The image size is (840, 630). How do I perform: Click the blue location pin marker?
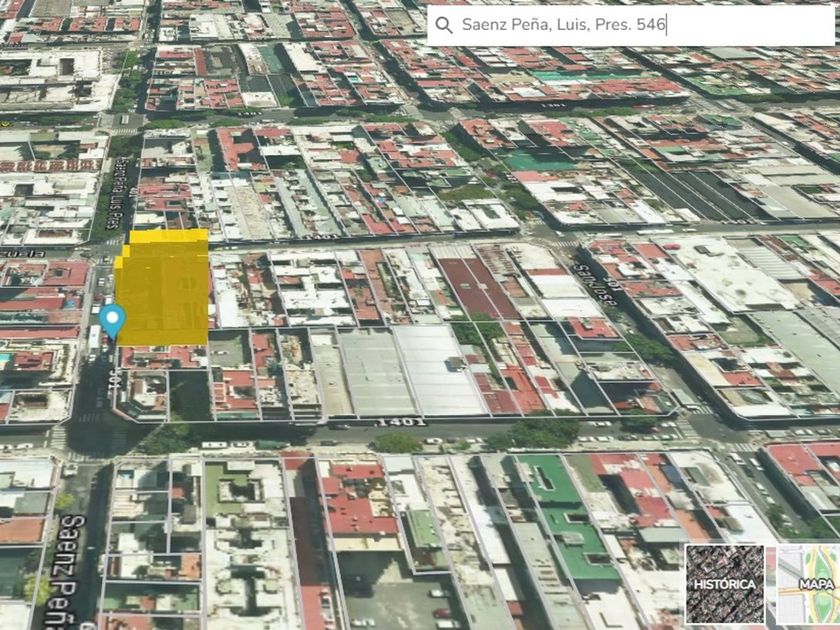(112, 320)
